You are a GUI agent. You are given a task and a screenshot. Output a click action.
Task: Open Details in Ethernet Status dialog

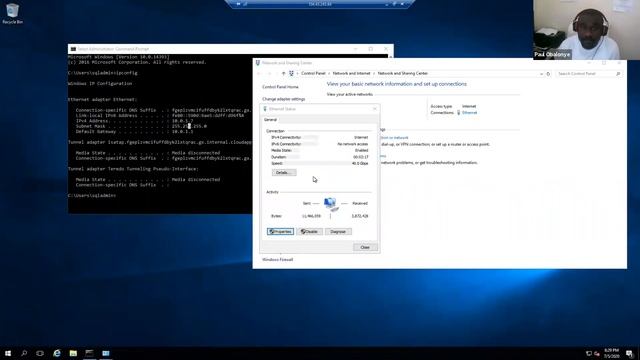pos(284,173)
